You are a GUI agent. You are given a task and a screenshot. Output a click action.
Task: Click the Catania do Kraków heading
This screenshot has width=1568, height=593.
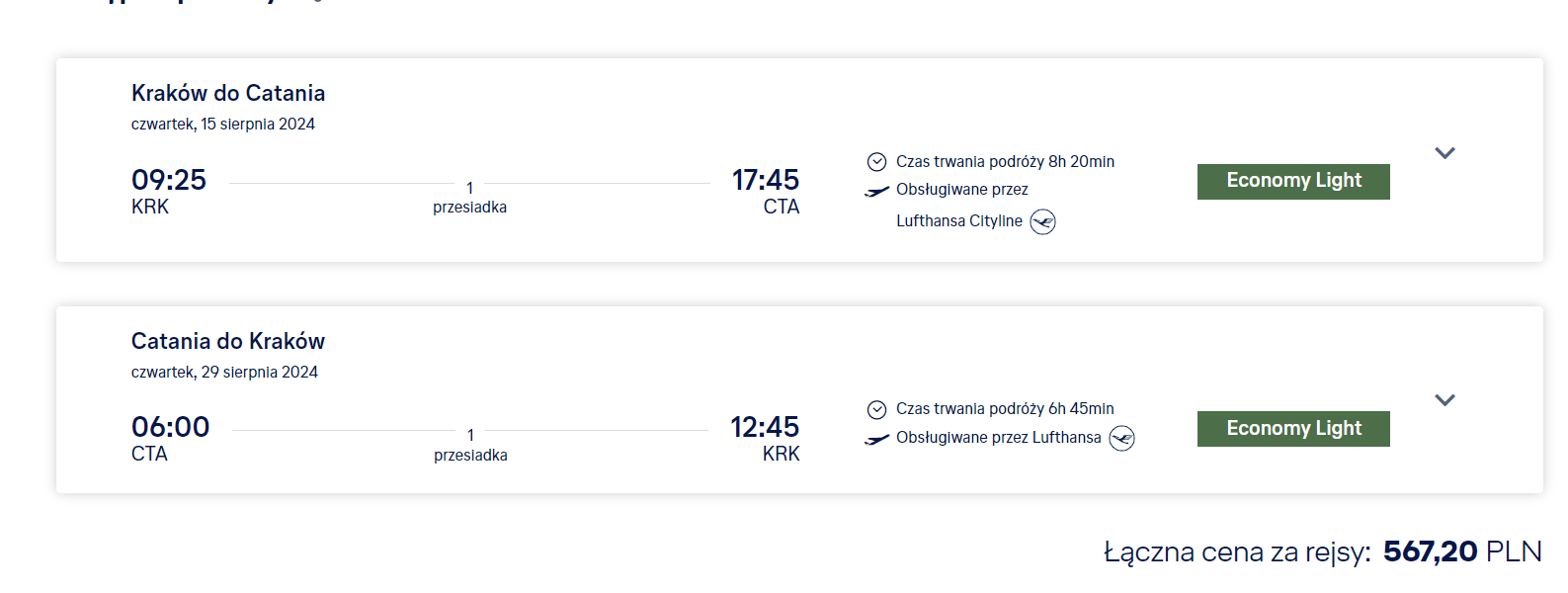coord(228,341)
